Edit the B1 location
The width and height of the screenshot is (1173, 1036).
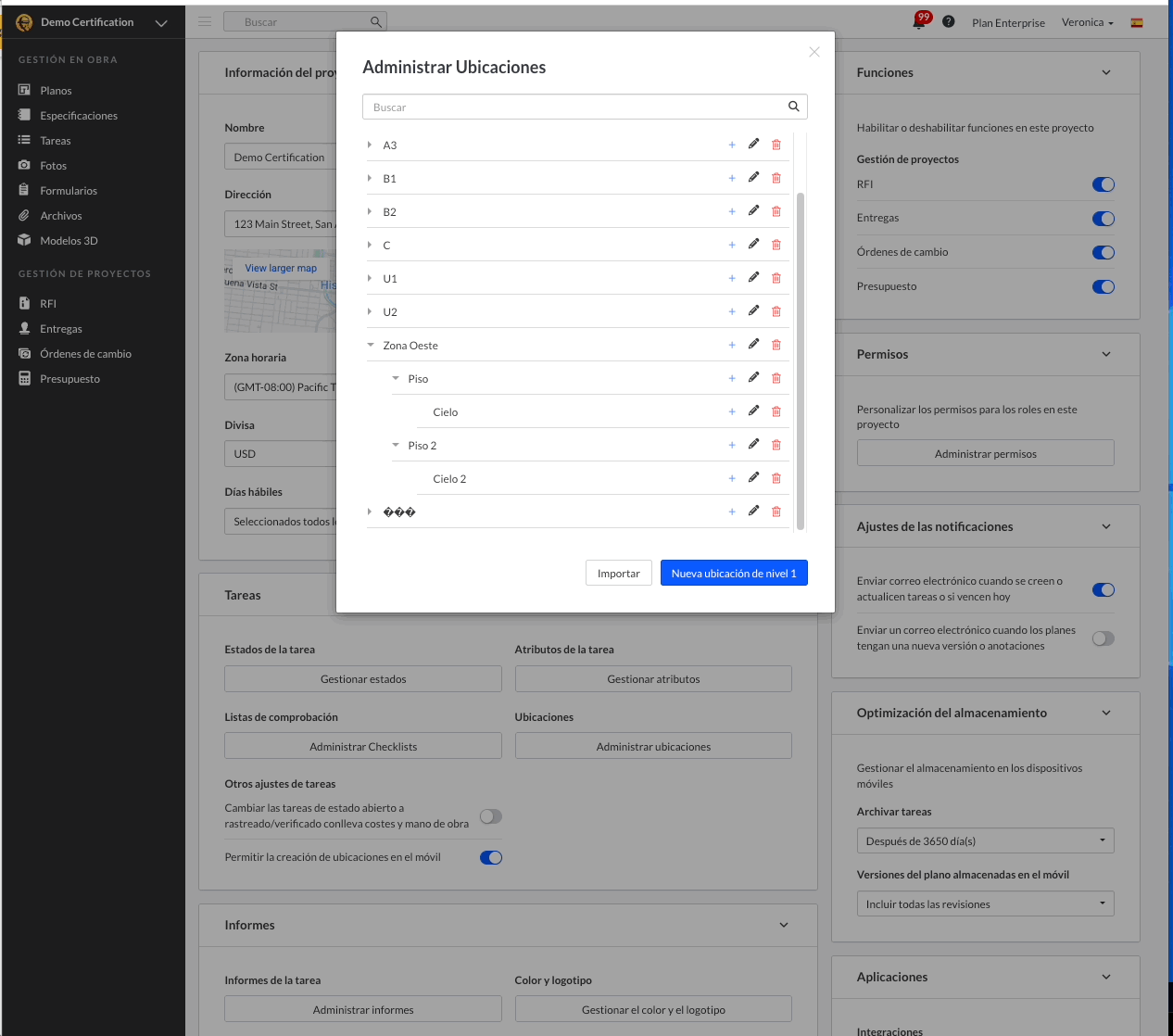tap(754, 177)
